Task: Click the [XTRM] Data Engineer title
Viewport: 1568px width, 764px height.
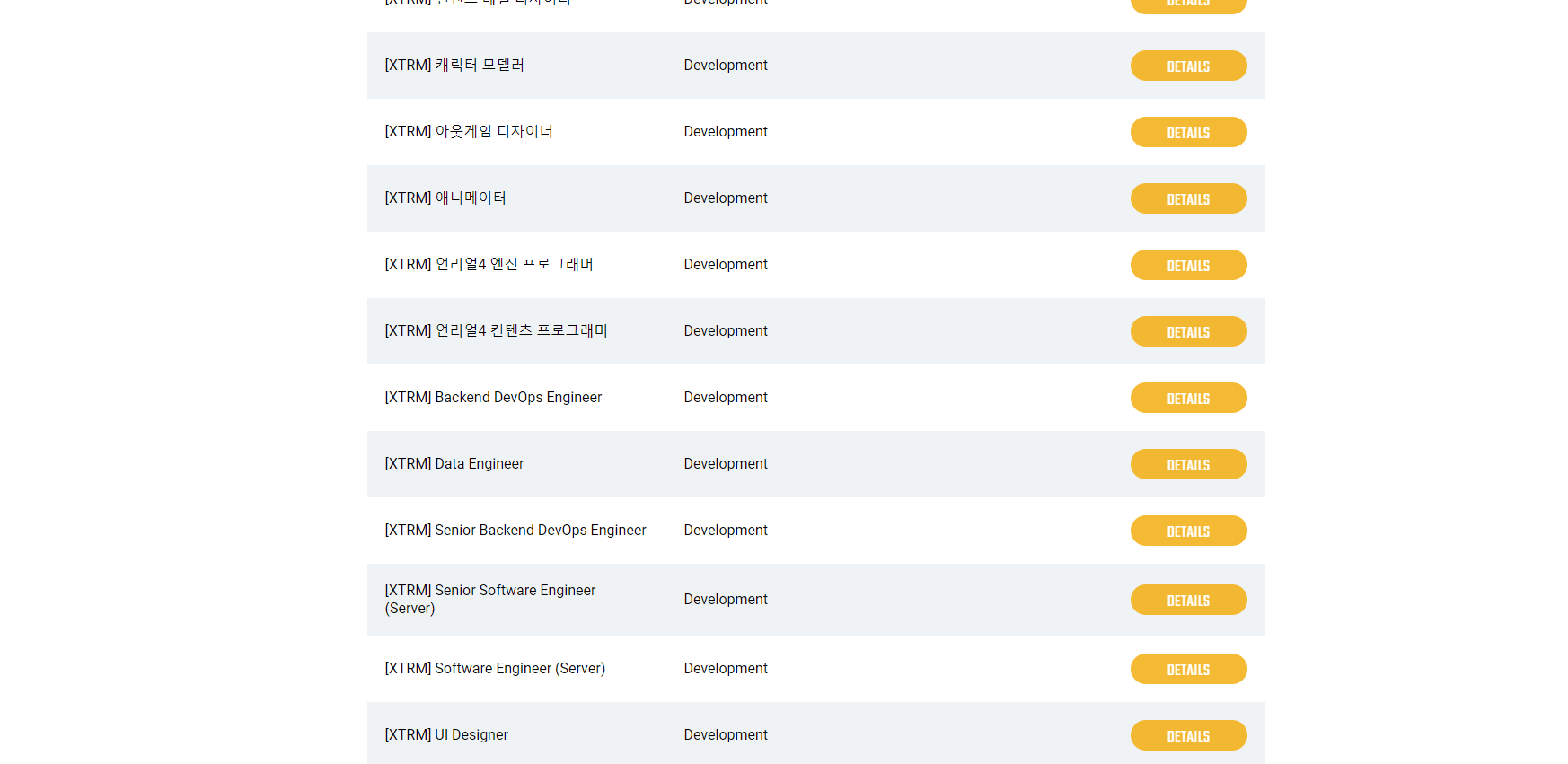Action: (x=454, y=464)
